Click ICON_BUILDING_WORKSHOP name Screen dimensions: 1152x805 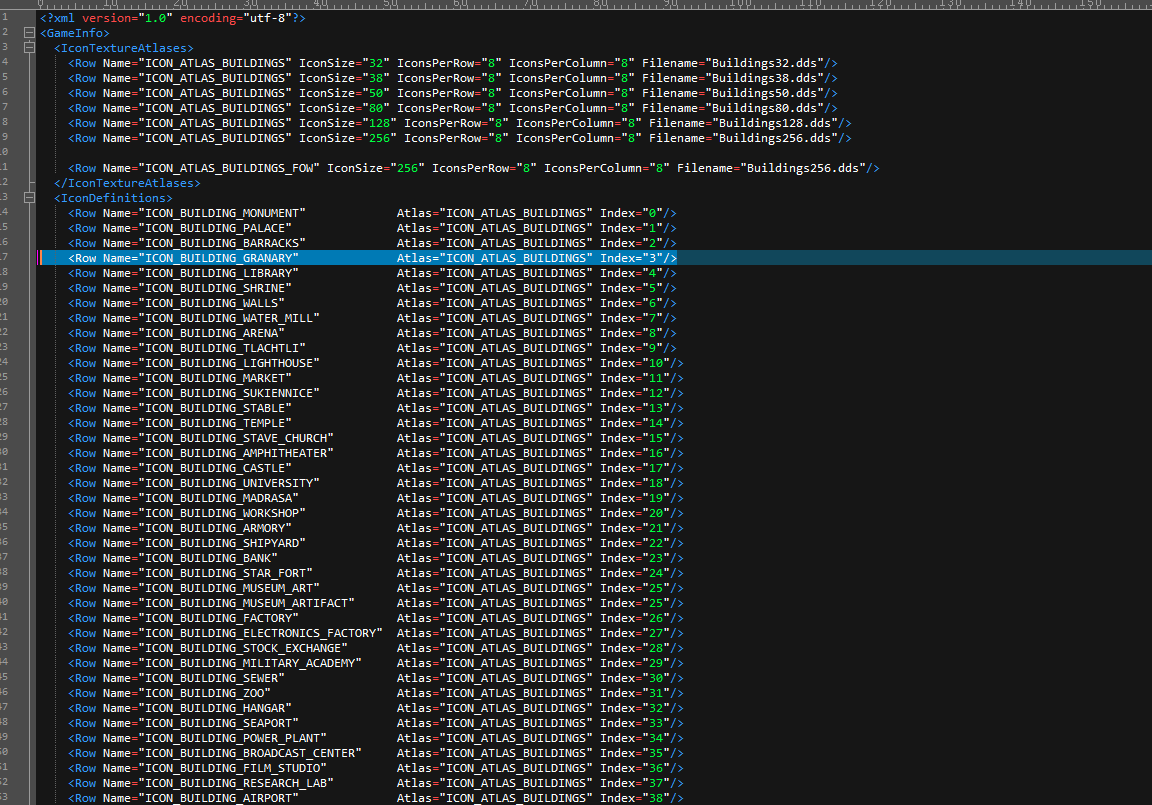pos(222,513)
